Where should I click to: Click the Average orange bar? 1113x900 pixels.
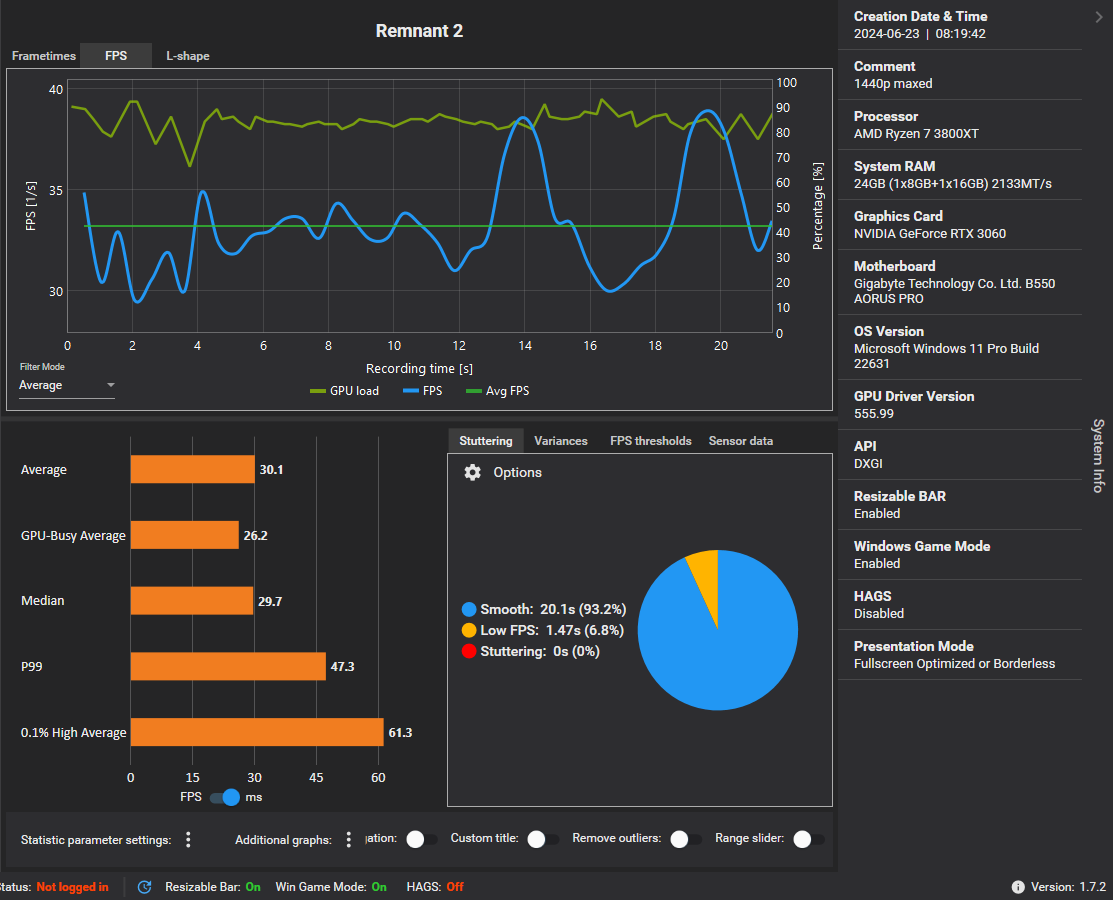(192, 470)
